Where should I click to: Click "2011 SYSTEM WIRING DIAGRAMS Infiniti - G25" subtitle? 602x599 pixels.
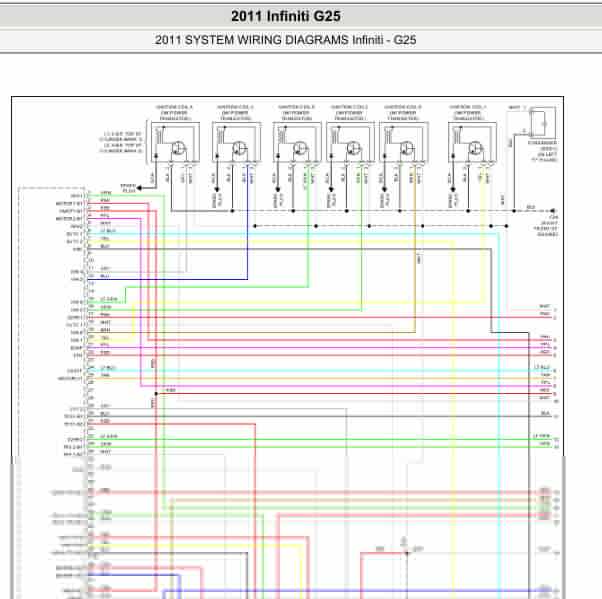(285, 40)
